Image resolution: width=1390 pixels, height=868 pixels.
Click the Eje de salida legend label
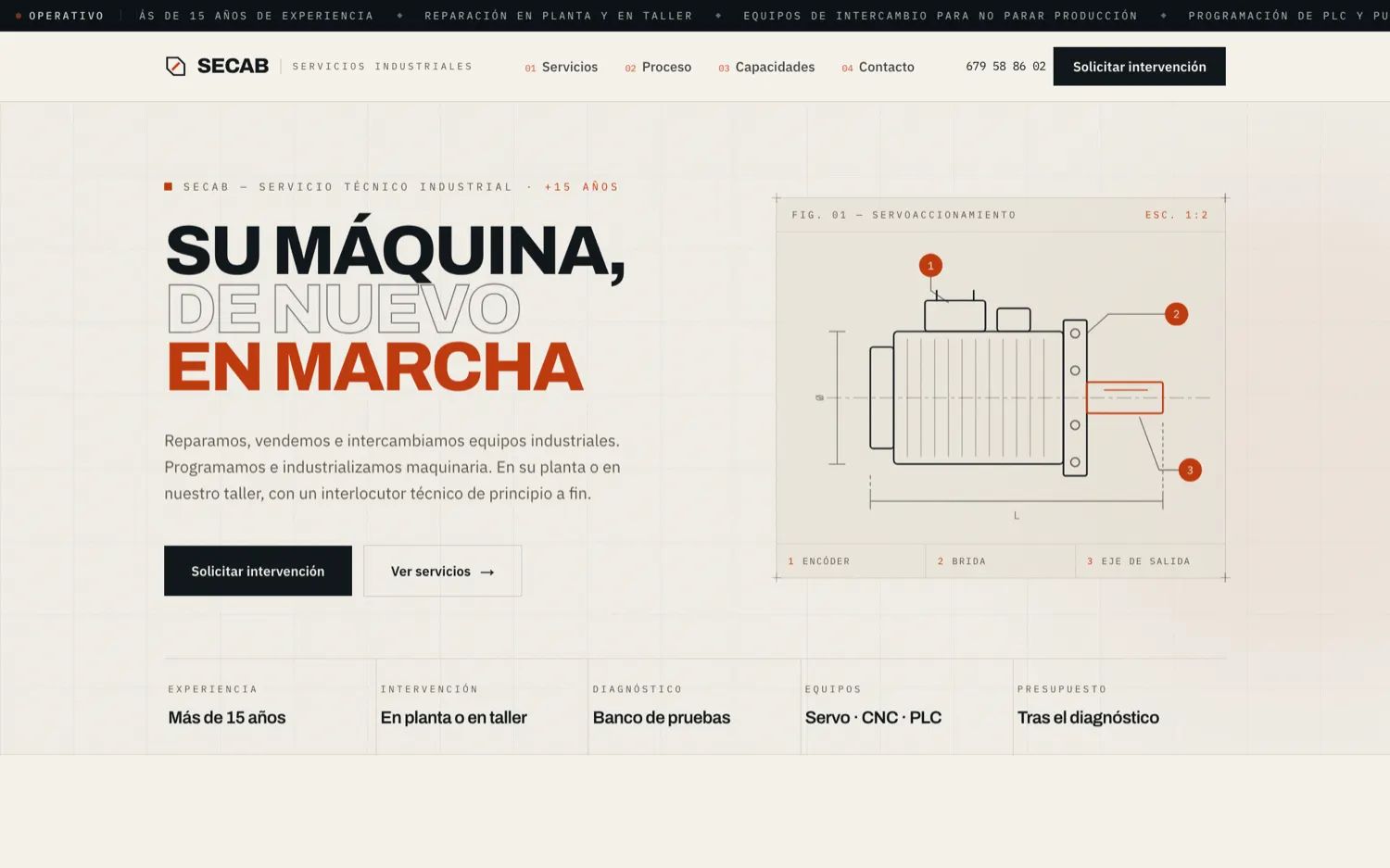point(1138,561)
